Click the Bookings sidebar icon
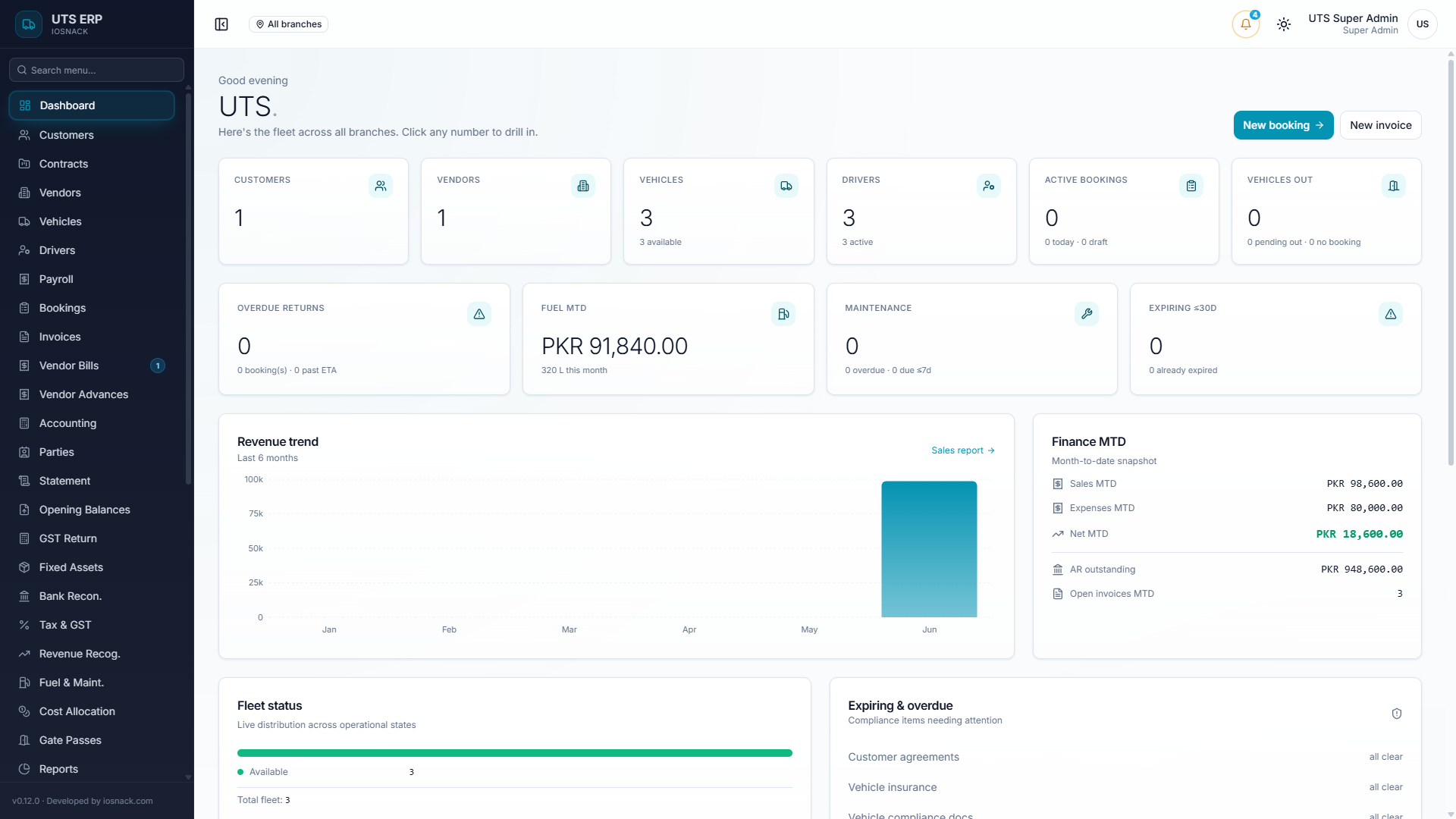The height and width of the screenshot is (819, 1456). 24,308
